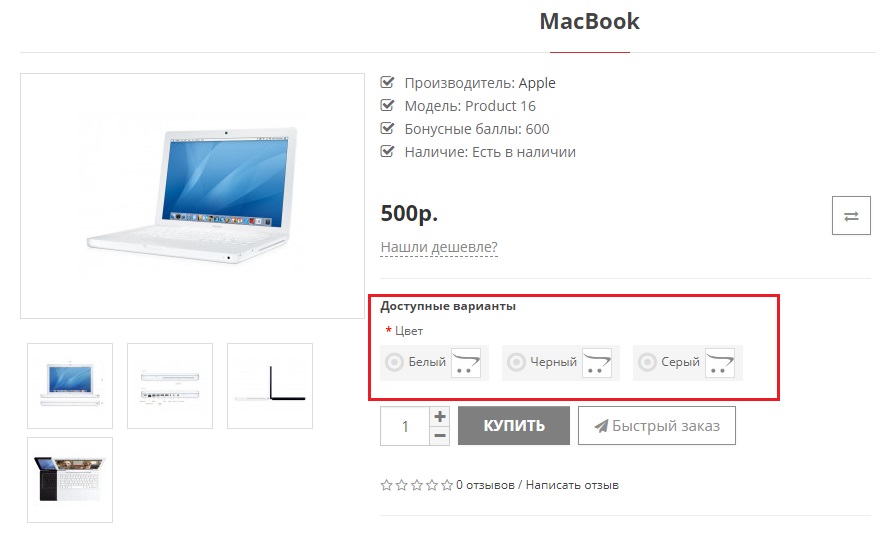Click the checkmark icon next to Наличие
This screenshot has height=542, width=876.
387,151
